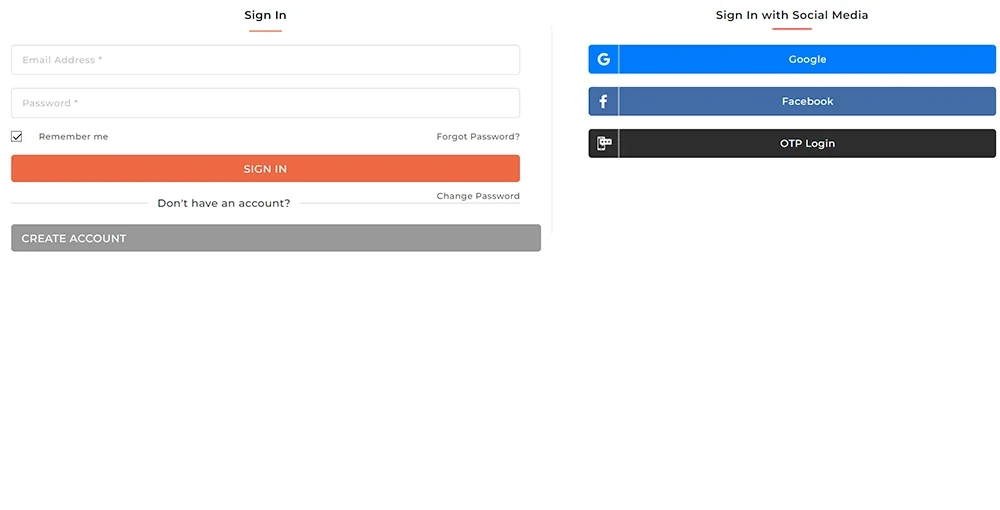Image resolution: width=1000 pixels, height=510 pixels.
Task: Click the OTP phone message icon
Action: click(x=604, y=143)
